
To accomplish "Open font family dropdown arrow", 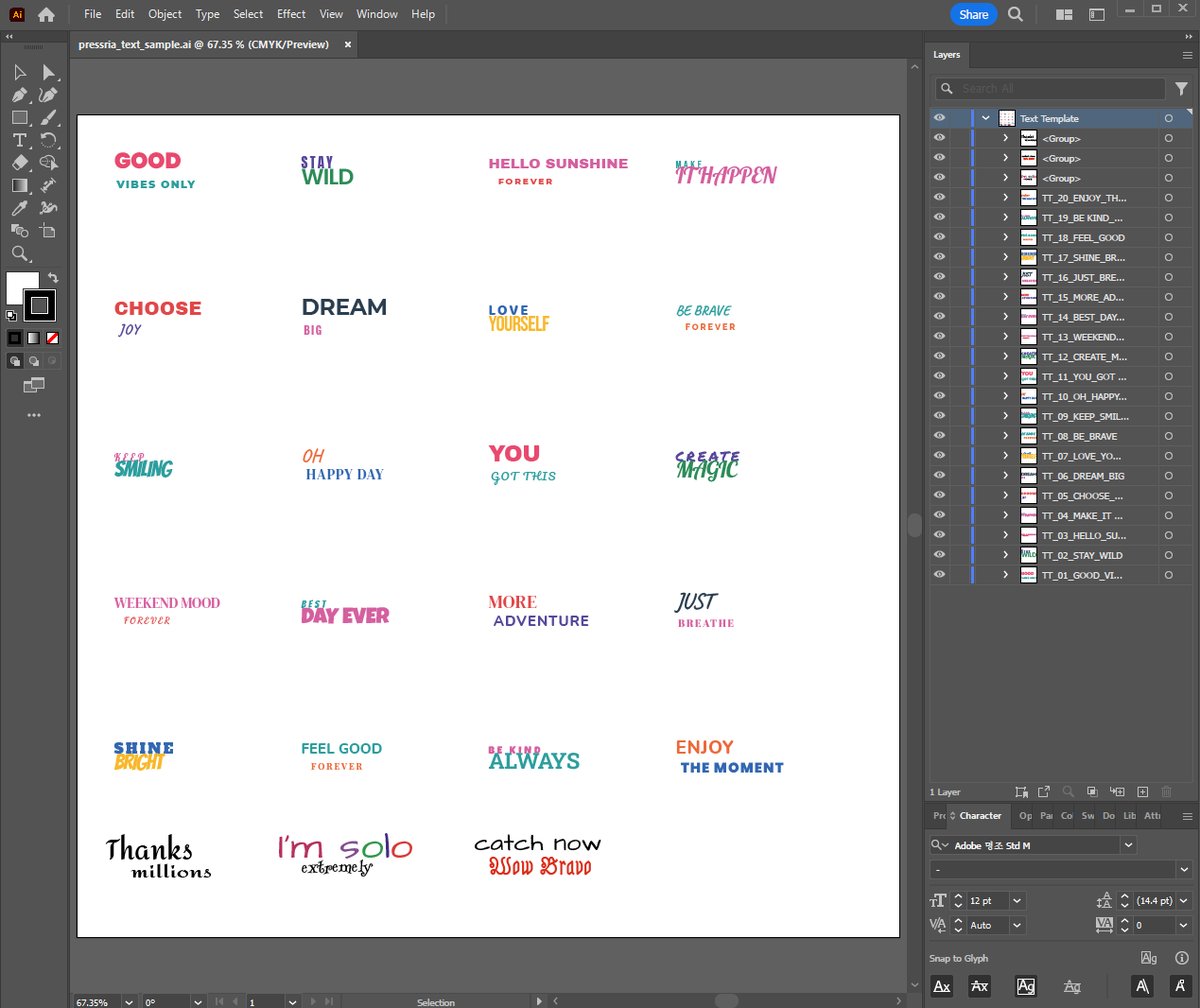I will [x=1129, y=845].
